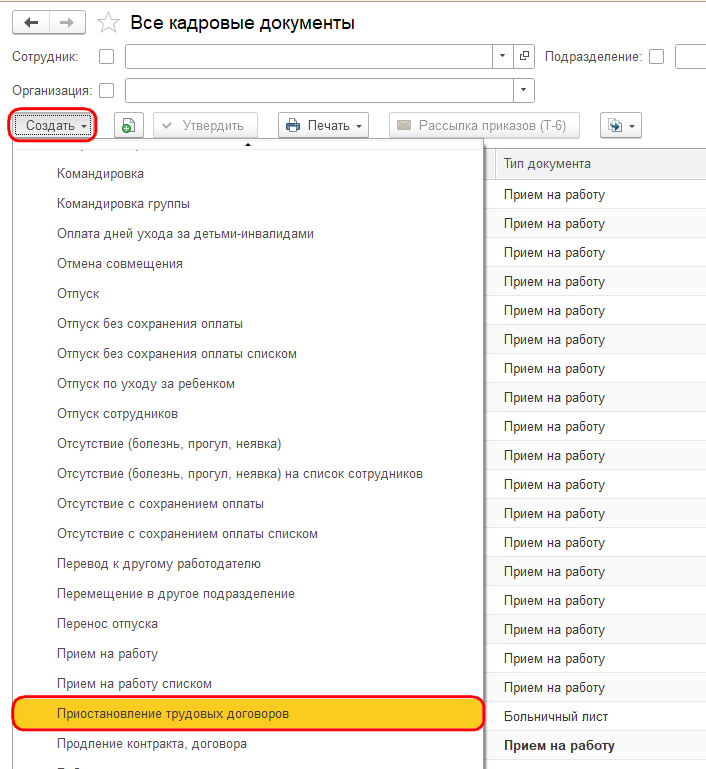
Task: Click the Рассылка приказов (Т-6) envelope button
Action: coord(484,126)
